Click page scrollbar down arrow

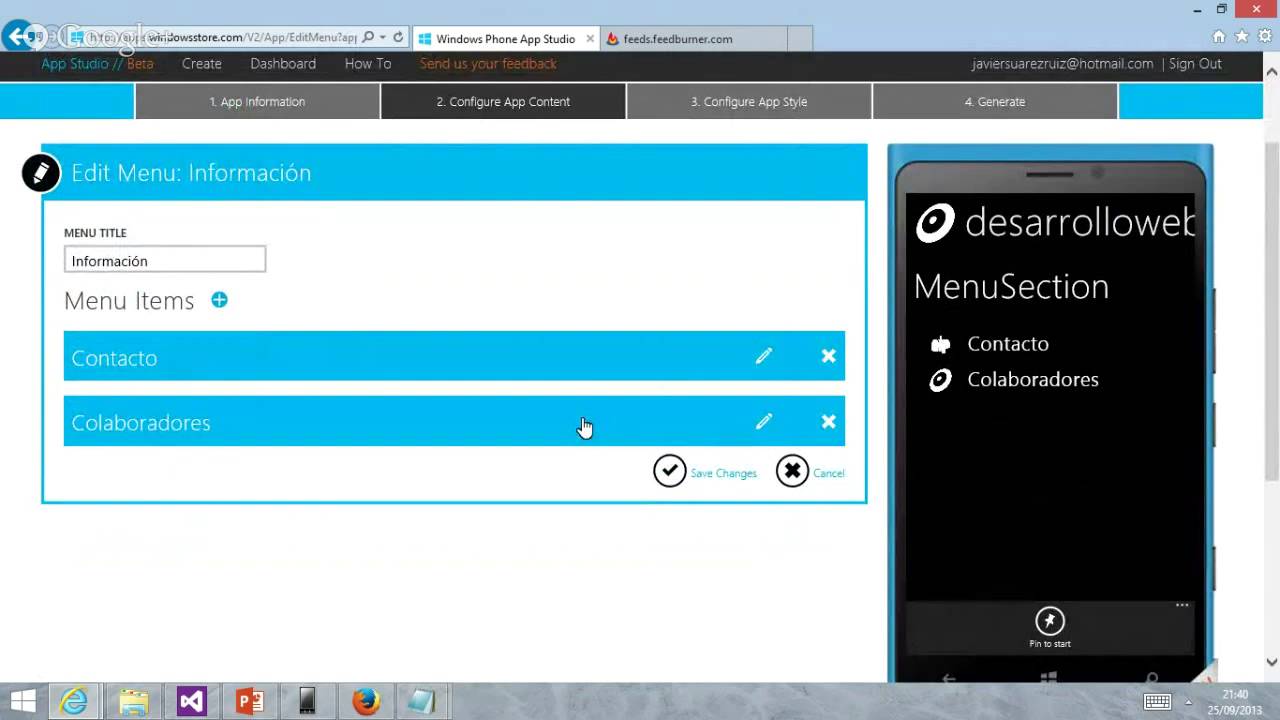coord(1272,661)
